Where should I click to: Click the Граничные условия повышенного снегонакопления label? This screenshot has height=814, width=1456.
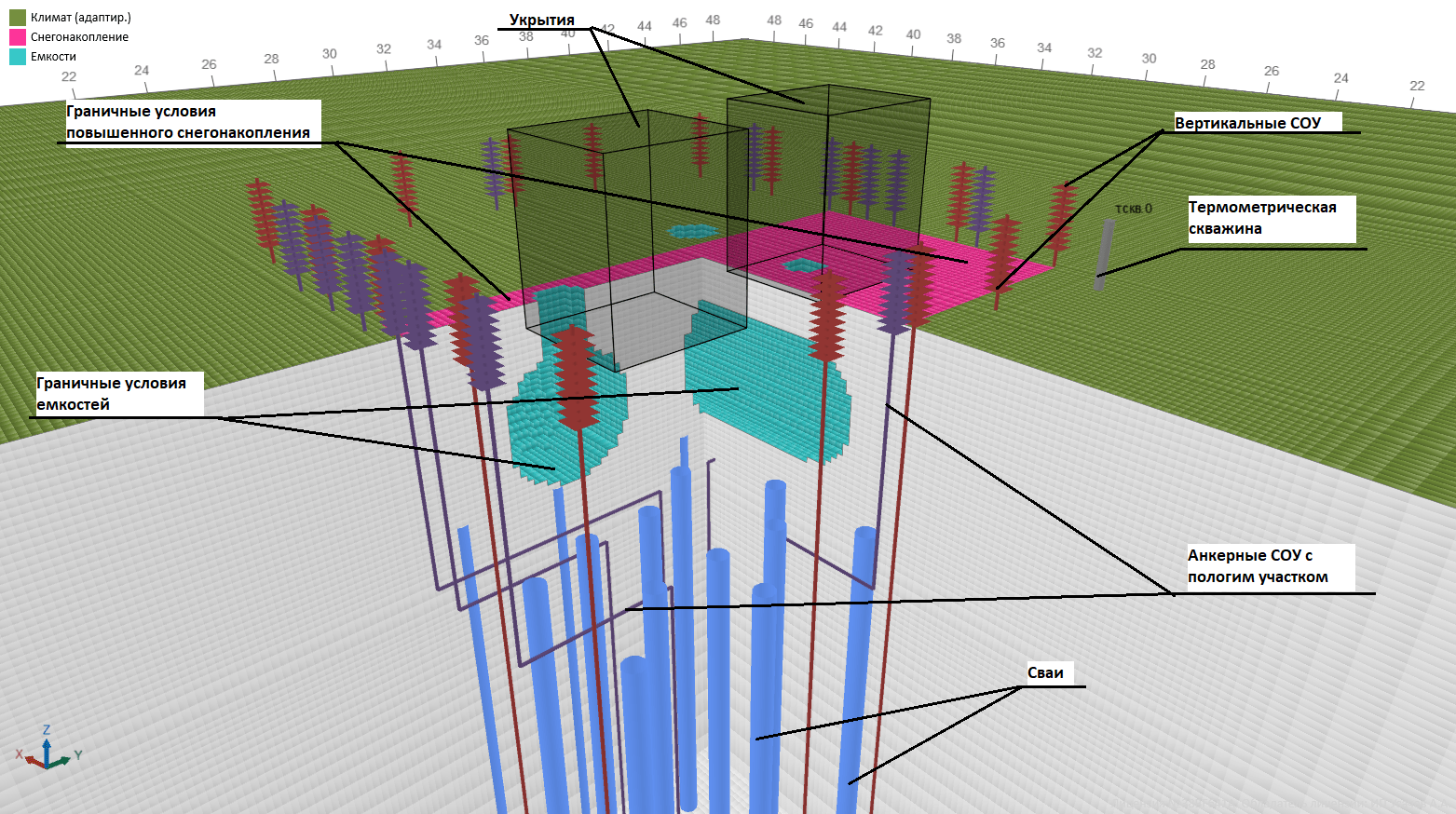(x=188, y=122)
